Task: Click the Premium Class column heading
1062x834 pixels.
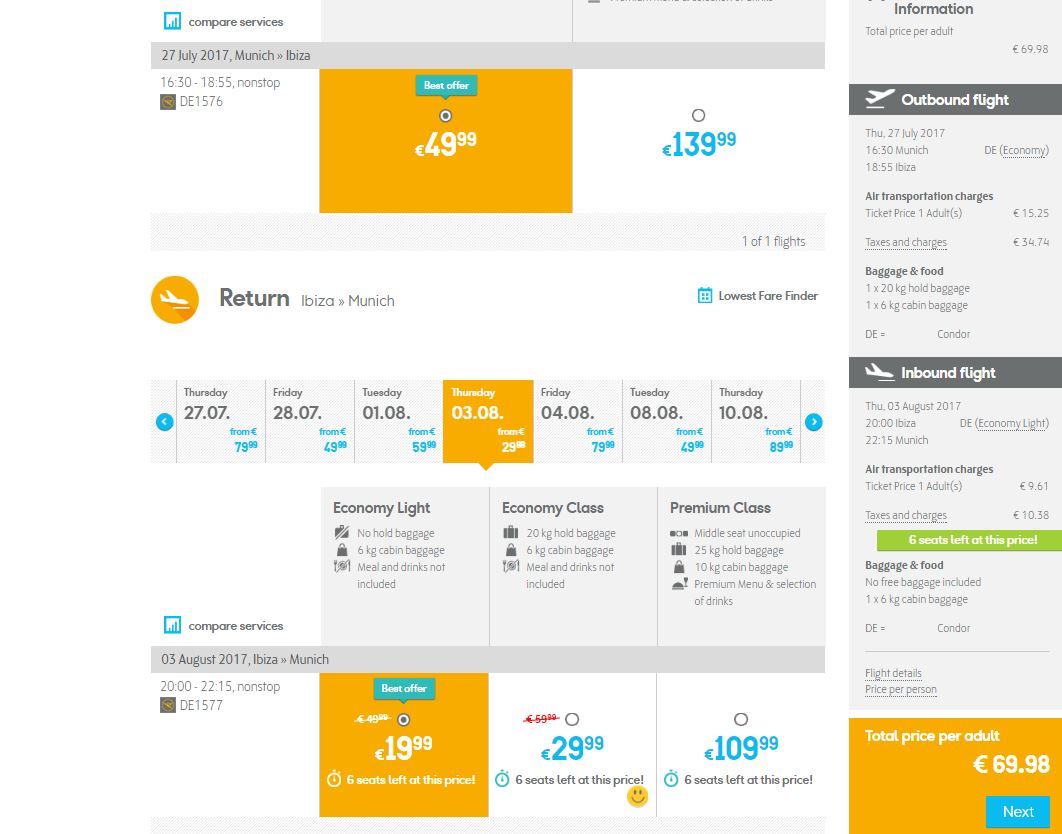Action: (720, 507)
